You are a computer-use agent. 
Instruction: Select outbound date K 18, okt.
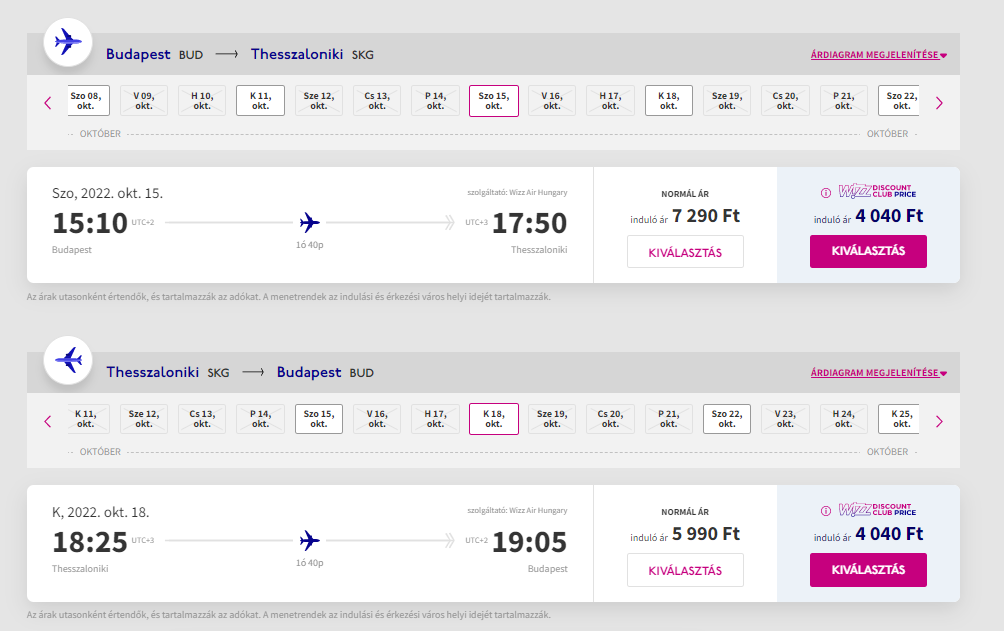pos(668,101)
